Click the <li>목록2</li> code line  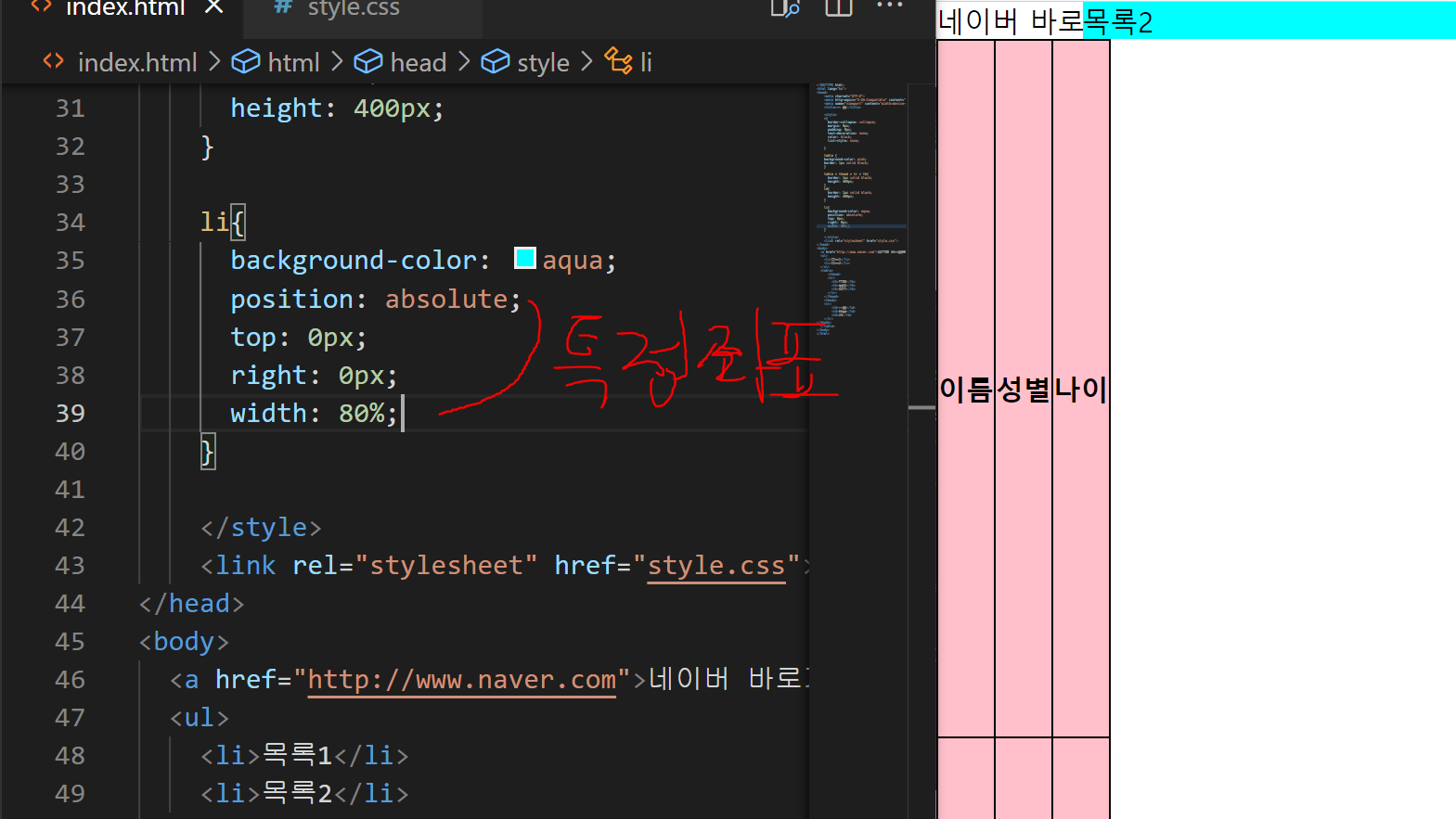pos(304,793)
